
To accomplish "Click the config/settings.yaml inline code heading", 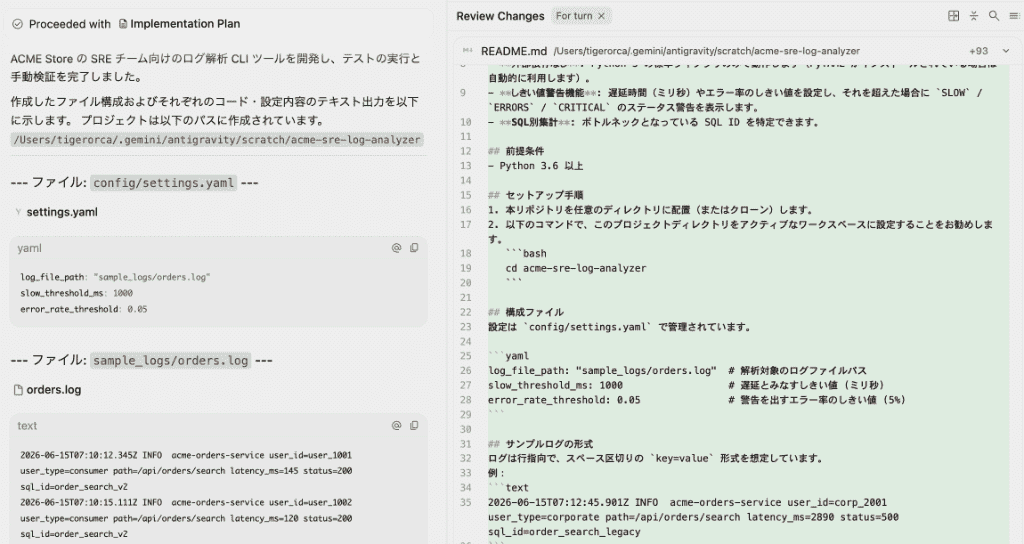I will pyautogui.click(x=163, y=183).
